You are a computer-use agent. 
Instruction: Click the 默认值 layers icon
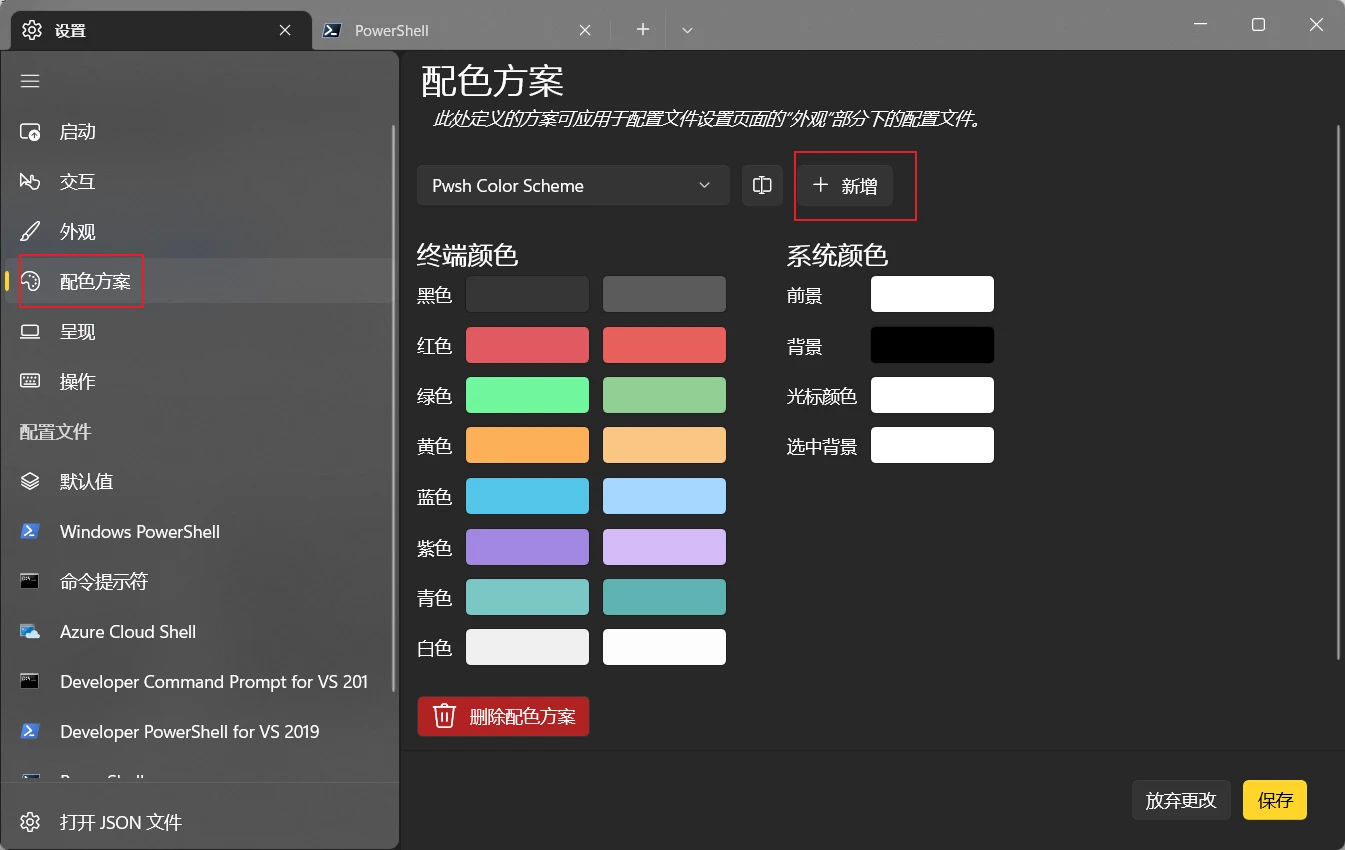click(30, 482)
